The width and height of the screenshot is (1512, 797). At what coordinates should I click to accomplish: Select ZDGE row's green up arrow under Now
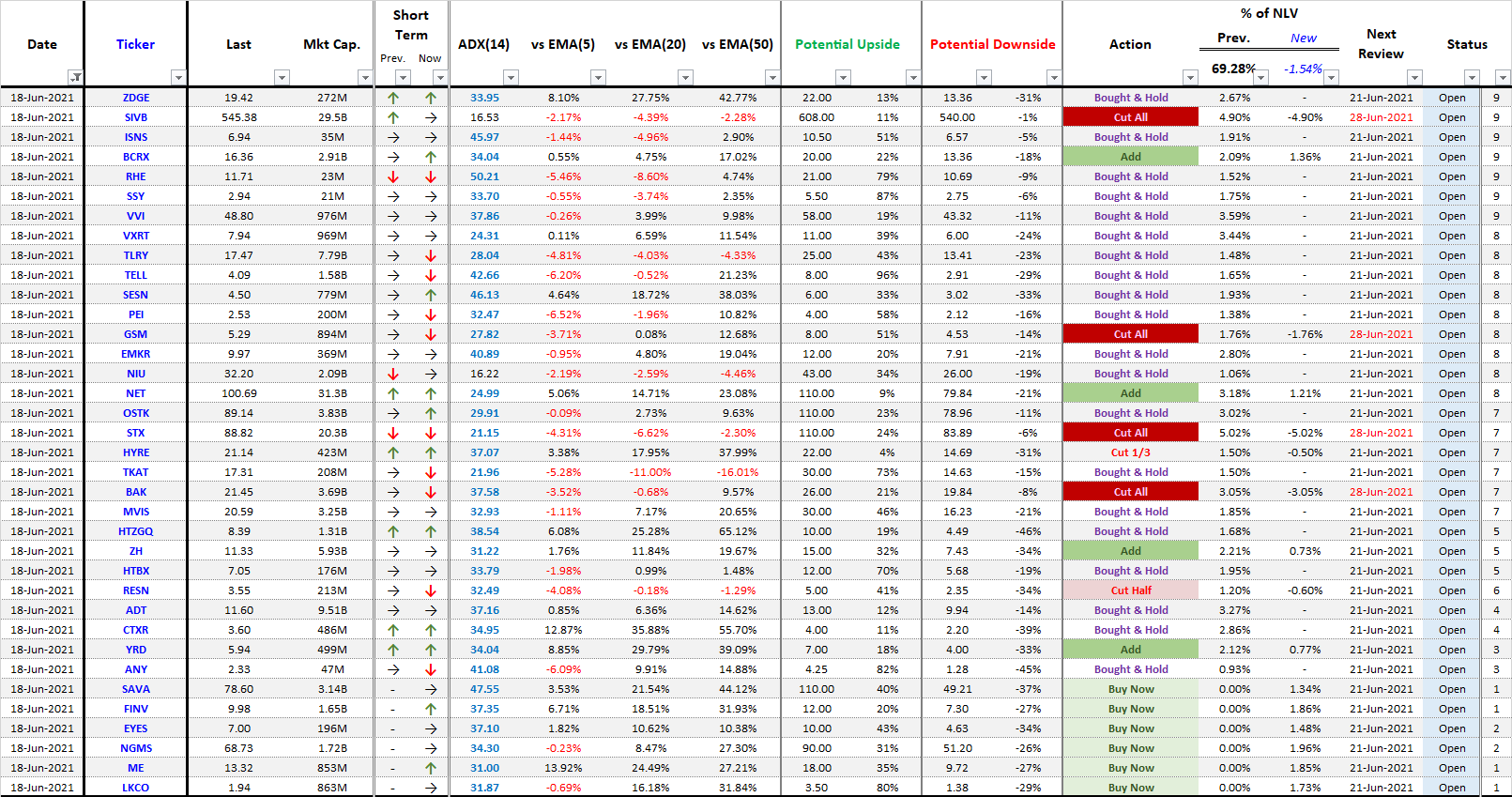[x=431, y=98]
